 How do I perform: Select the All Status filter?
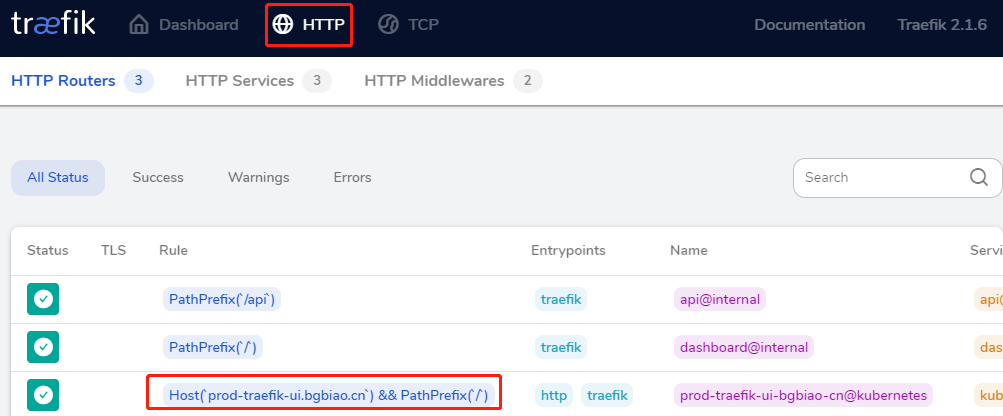[x=58, y=177]
